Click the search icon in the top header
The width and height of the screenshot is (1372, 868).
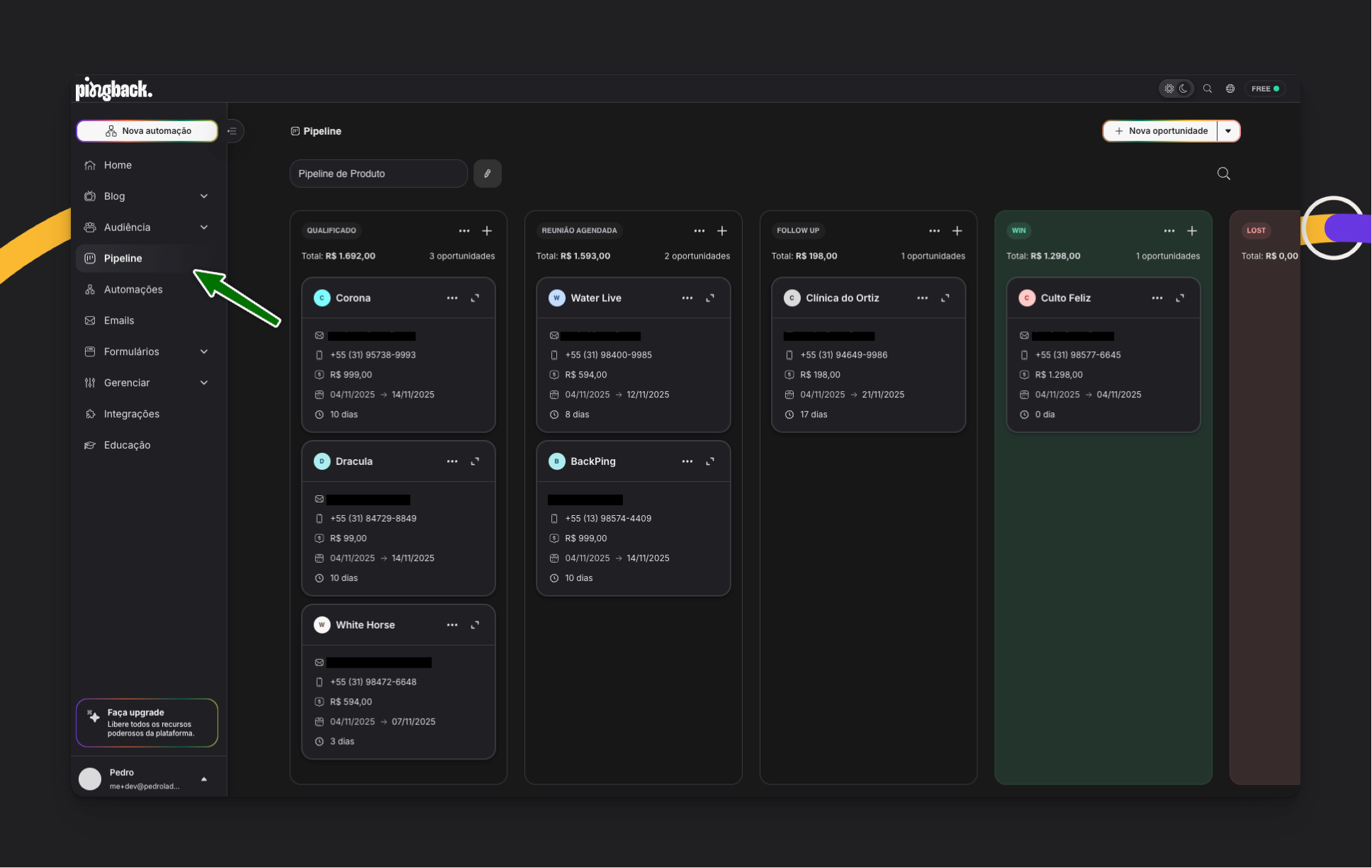point(1208,89)
